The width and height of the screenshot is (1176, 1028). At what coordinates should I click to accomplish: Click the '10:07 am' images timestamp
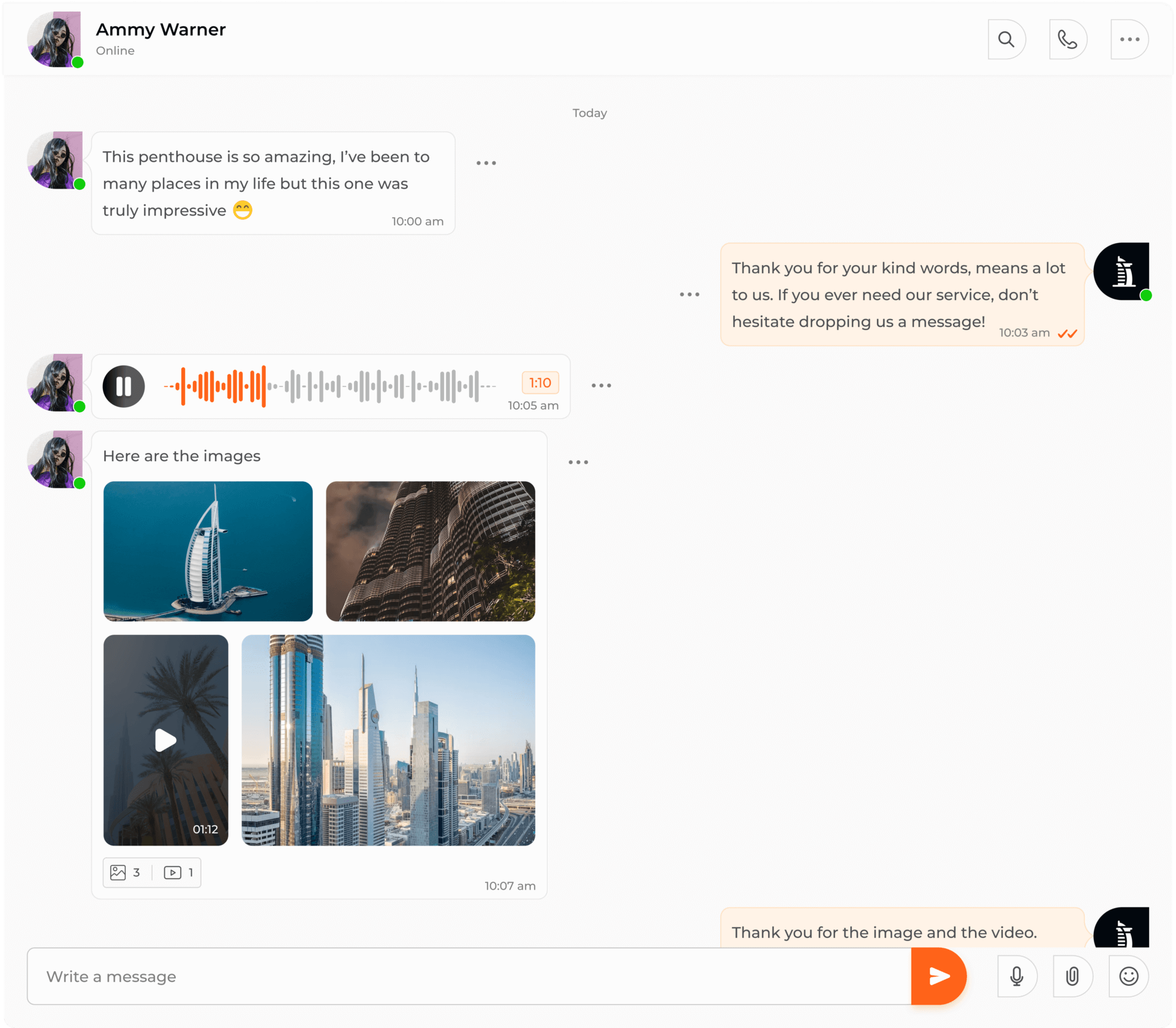click(510, 886)
